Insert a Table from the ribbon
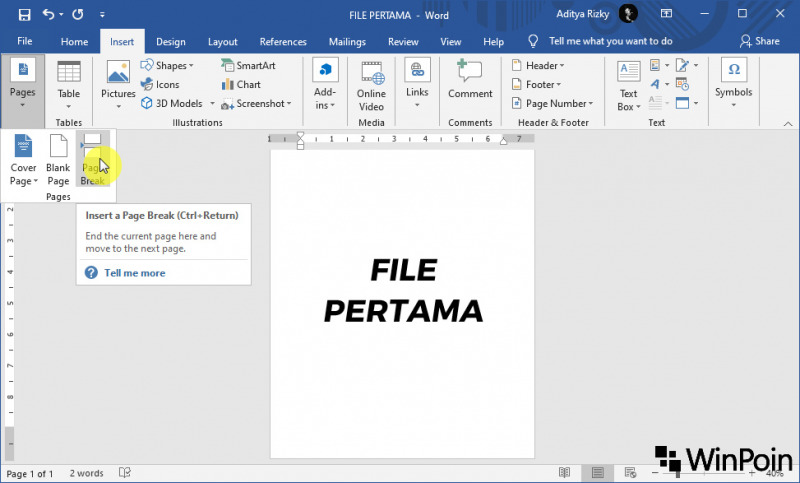The height and width of the screenshot is (483, 800). tap(68, 85)
